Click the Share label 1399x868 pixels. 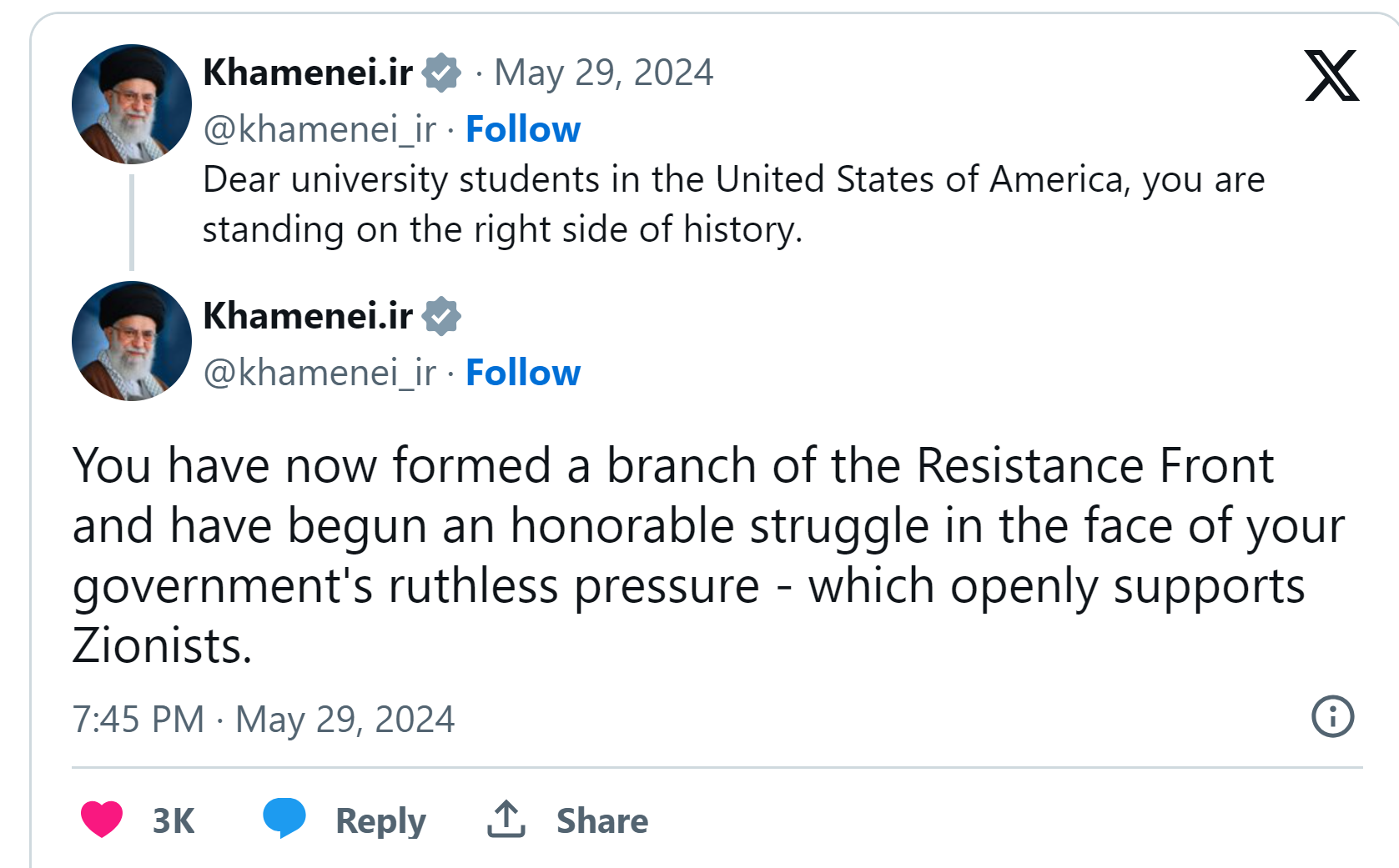click(601, 820)
